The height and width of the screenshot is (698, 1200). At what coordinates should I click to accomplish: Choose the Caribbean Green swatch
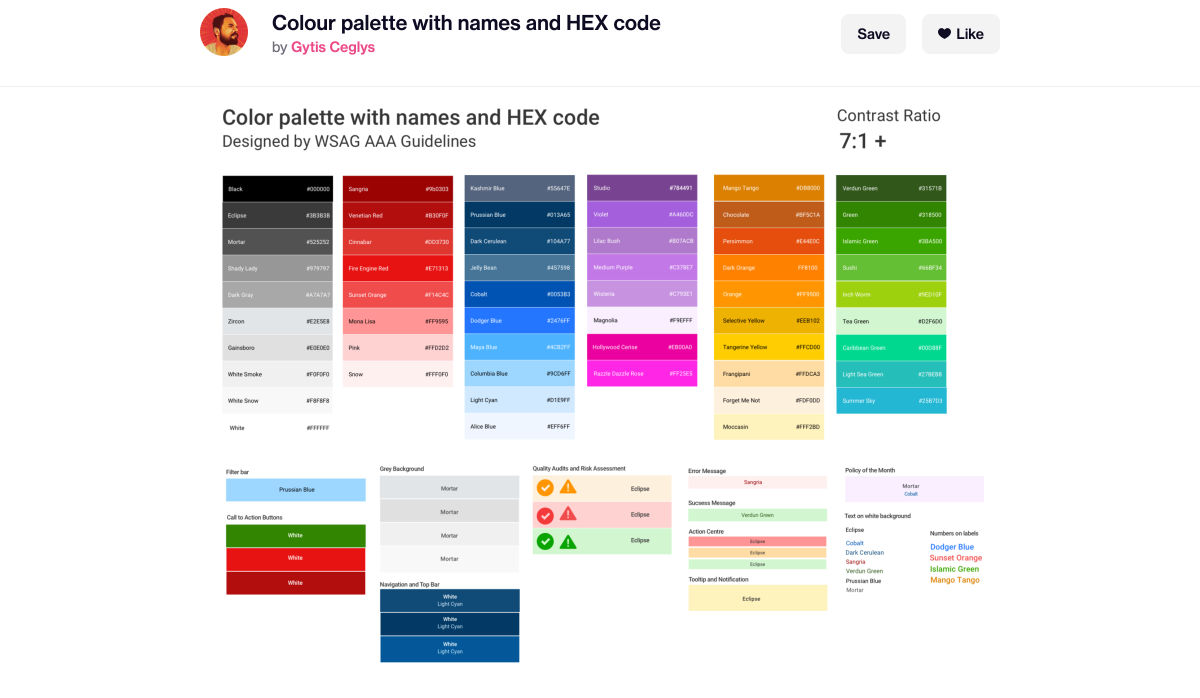pos(891,347)
